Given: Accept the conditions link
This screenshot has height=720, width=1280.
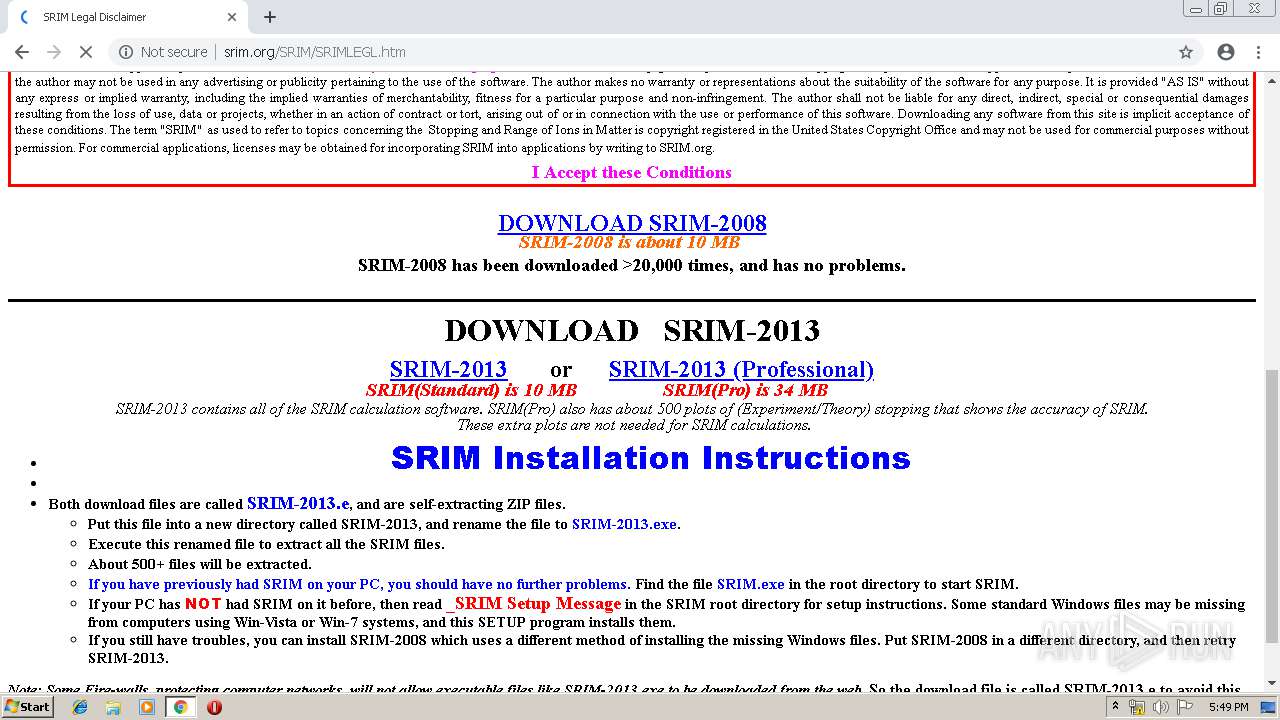Looking at the screenshot, I should [x=631, y=172].
